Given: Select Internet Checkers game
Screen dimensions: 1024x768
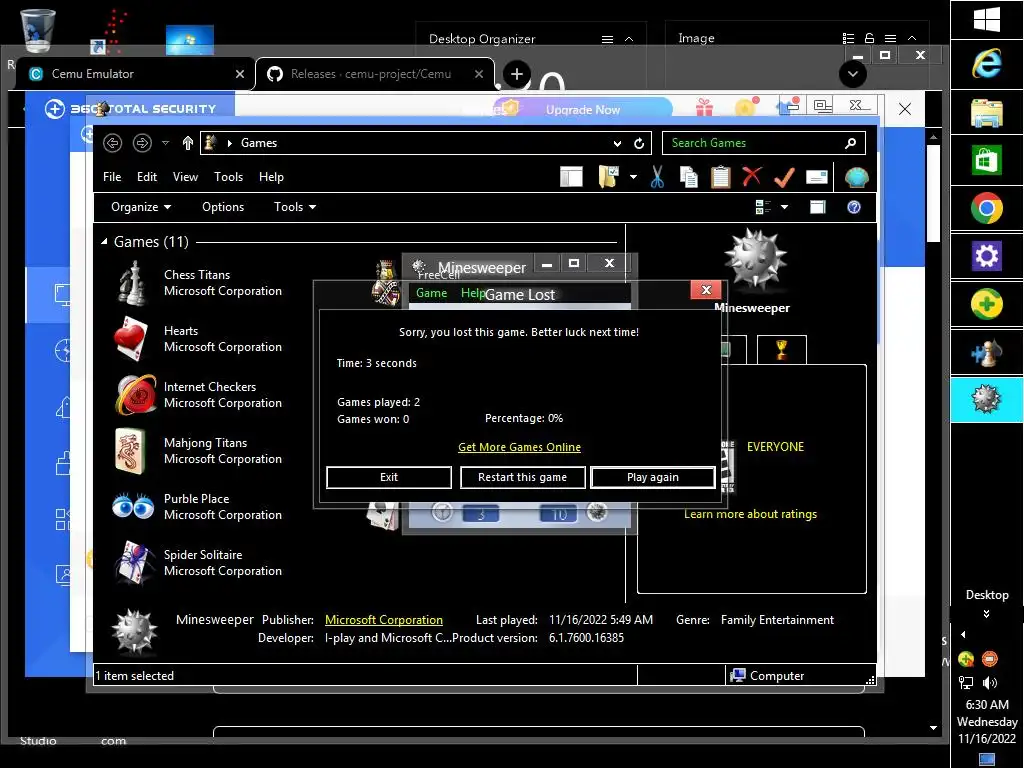Looking at the screenshot, I should (x=199, y=395).
